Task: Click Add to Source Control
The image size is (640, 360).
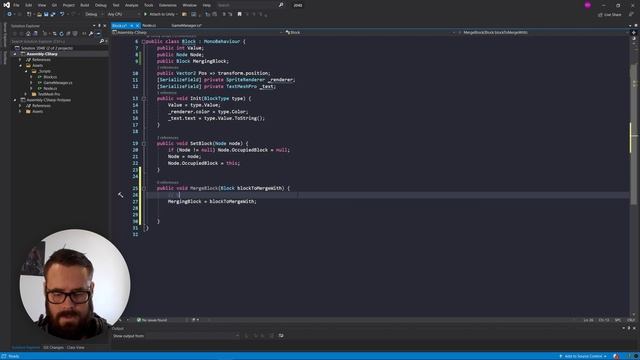Action: point(582,356)
